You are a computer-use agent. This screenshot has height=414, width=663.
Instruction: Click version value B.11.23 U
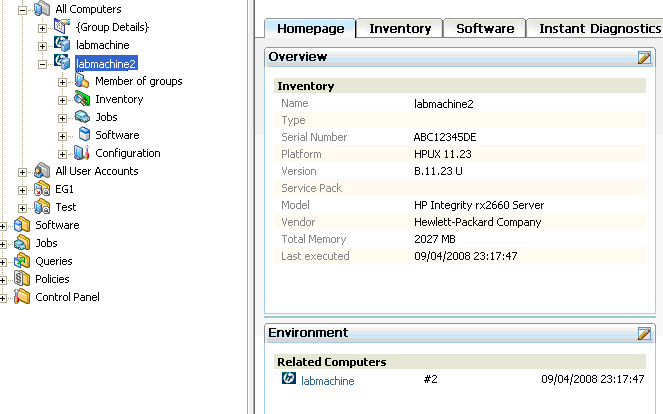(x=438, y=171)
